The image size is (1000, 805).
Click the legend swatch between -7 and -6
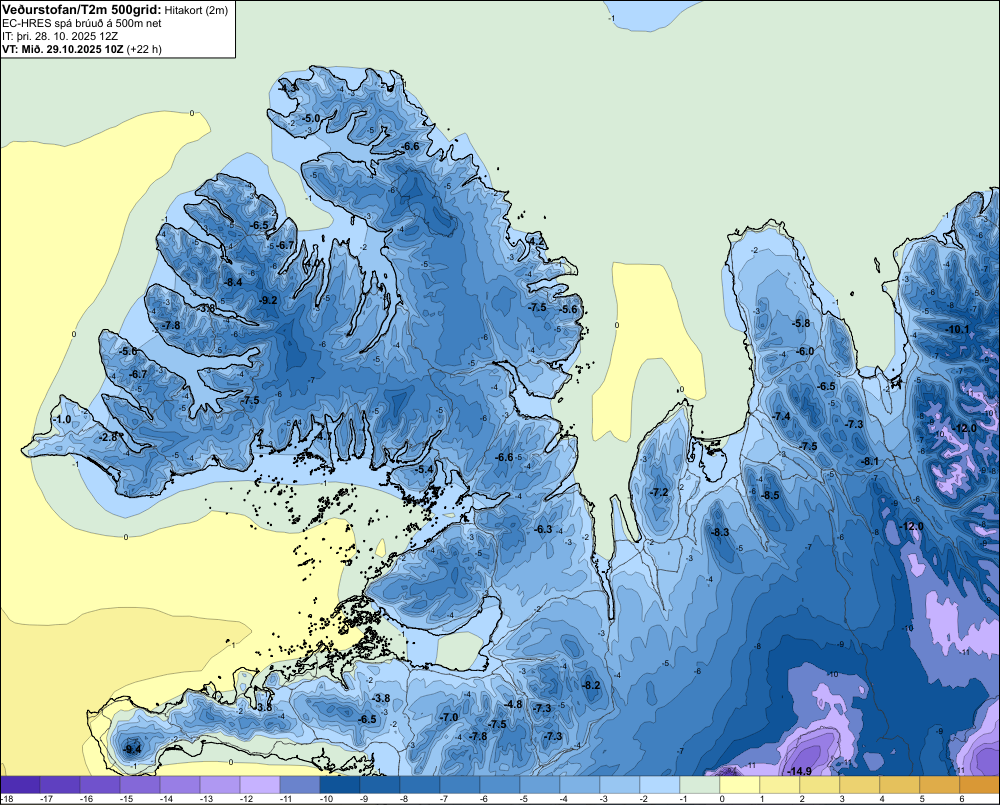click(459, 785)
